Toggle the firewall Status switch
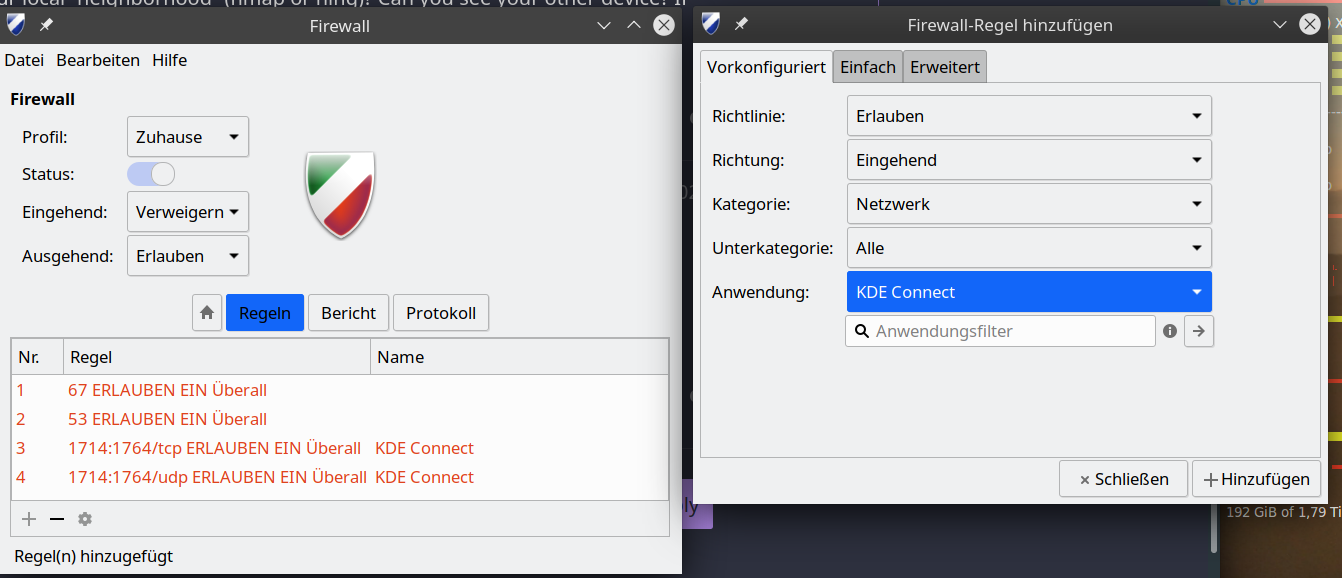The width and height of the screenshot is (1342, 578). 151,174
